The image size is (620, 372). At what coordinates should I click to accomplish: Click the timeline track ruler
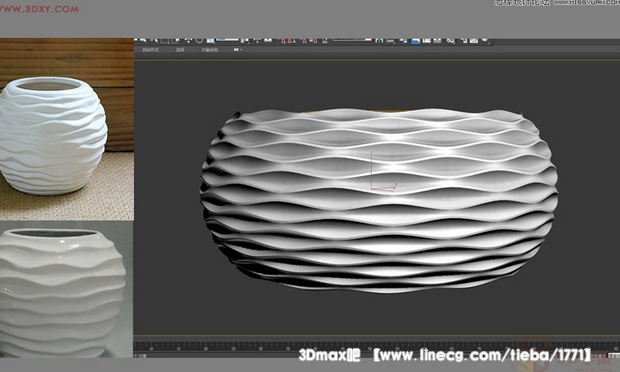(376, 347)
